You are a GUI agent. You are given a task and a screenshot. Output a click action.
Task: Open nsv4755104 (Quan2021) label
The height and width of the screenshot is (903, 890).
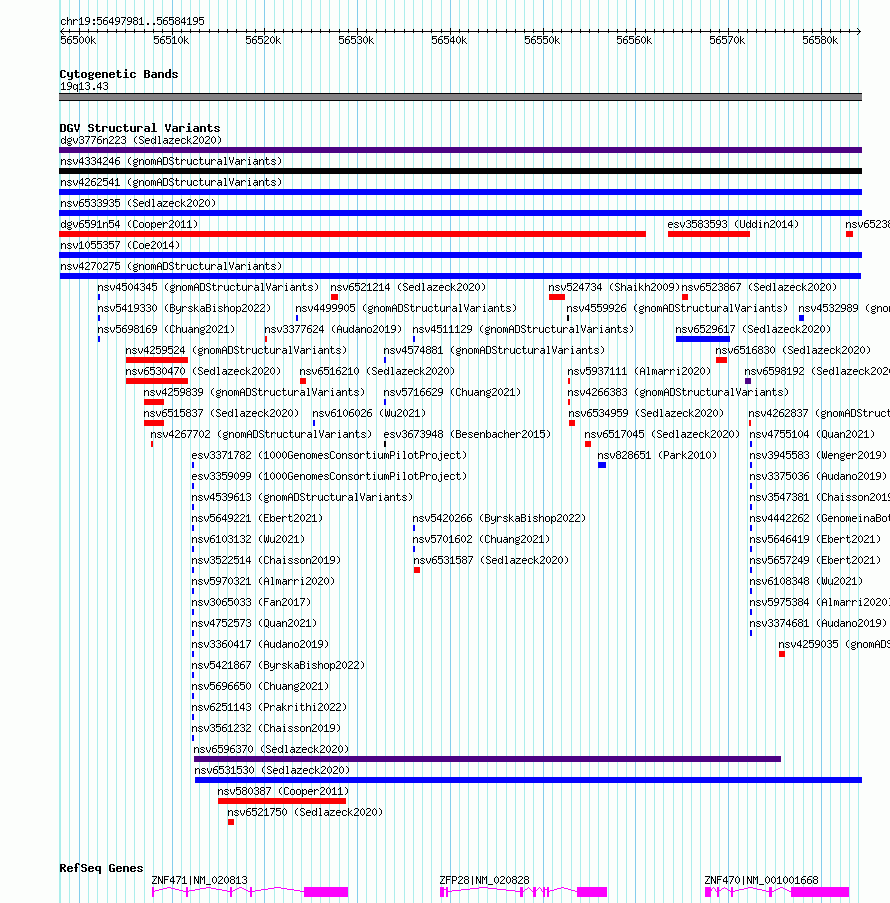point(812,435)
